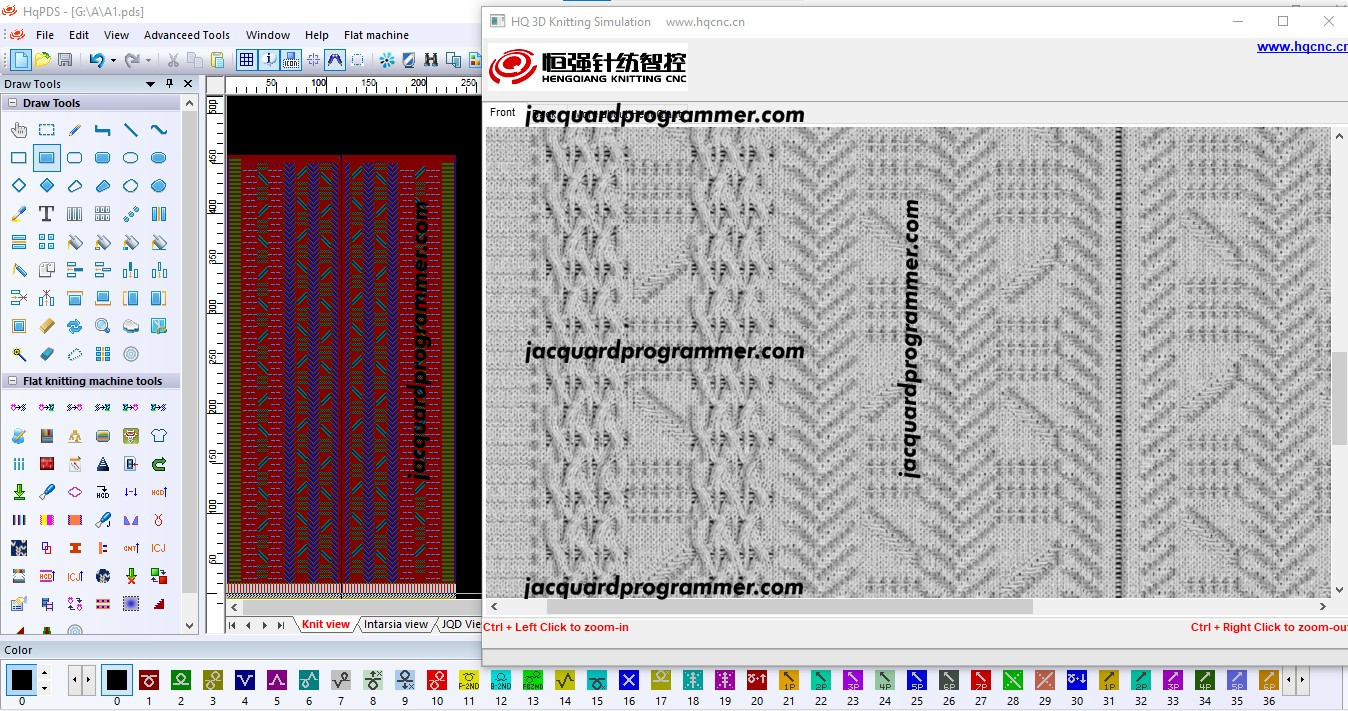
Task: Click the HqPDS app logo icon in menu bar
Action: 17,35
